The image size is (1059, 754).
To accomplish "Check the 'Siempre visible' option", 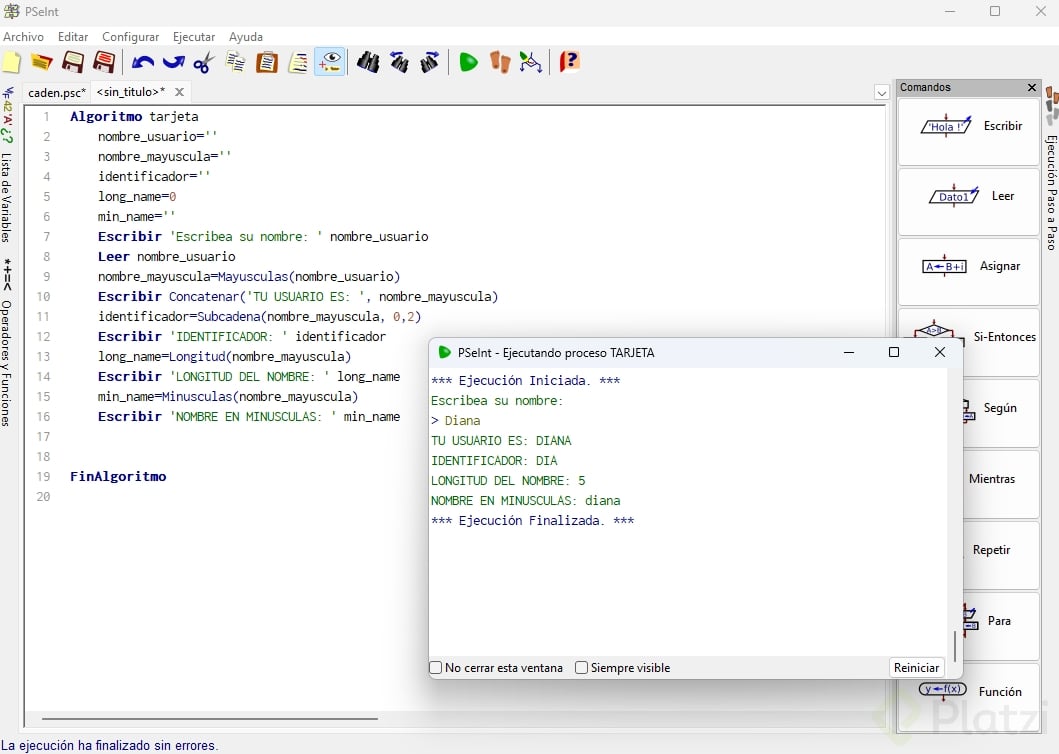I will tap(582, 668).
